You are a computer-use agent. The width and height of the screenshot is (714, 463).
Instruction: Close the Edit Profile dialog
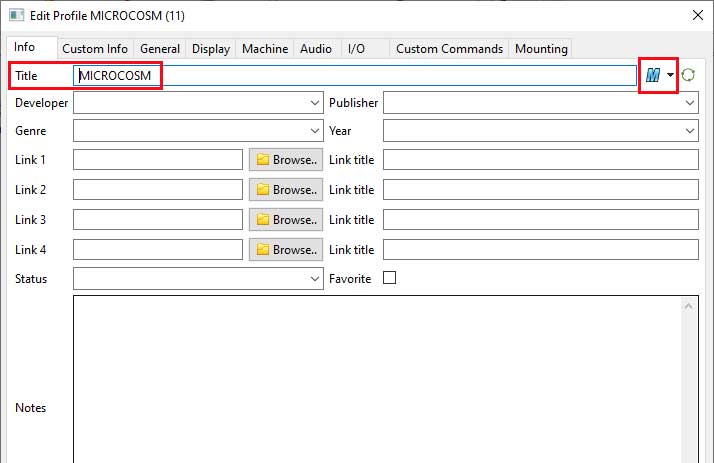point(698,15)
